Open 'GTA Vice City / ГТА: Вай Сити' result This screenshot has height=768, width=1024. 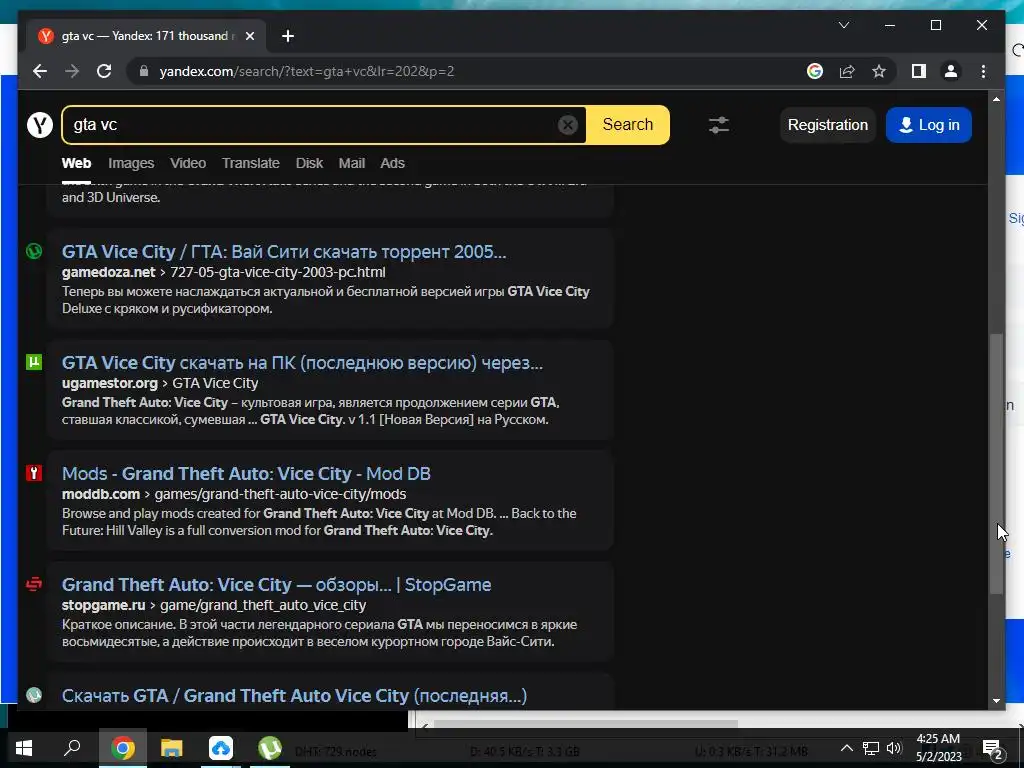click(284, 251)
